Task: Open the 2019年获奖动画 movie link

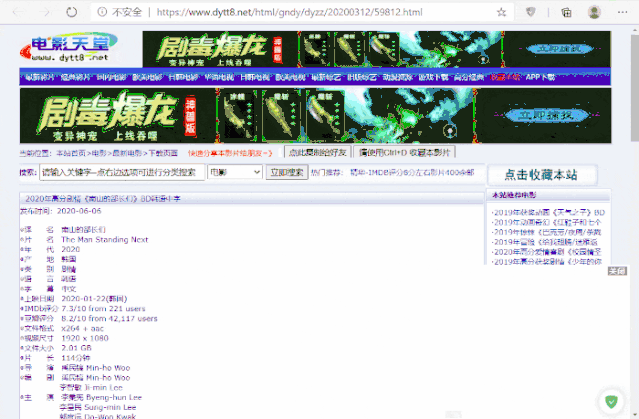Action: 548,212
